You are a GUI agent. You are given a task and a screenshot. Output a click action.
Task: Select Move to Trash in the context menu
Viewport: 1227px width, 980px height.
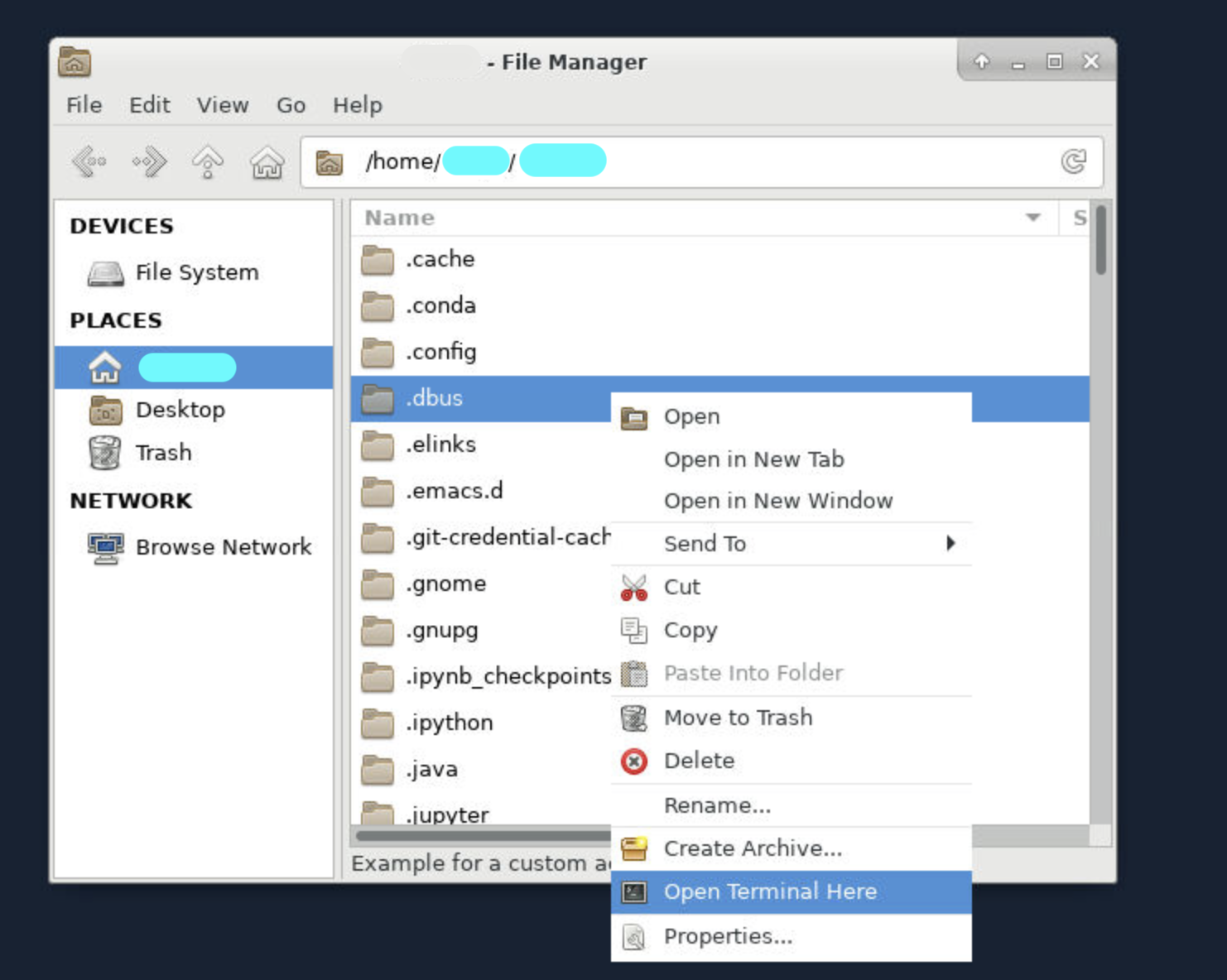tap(738, 718)
